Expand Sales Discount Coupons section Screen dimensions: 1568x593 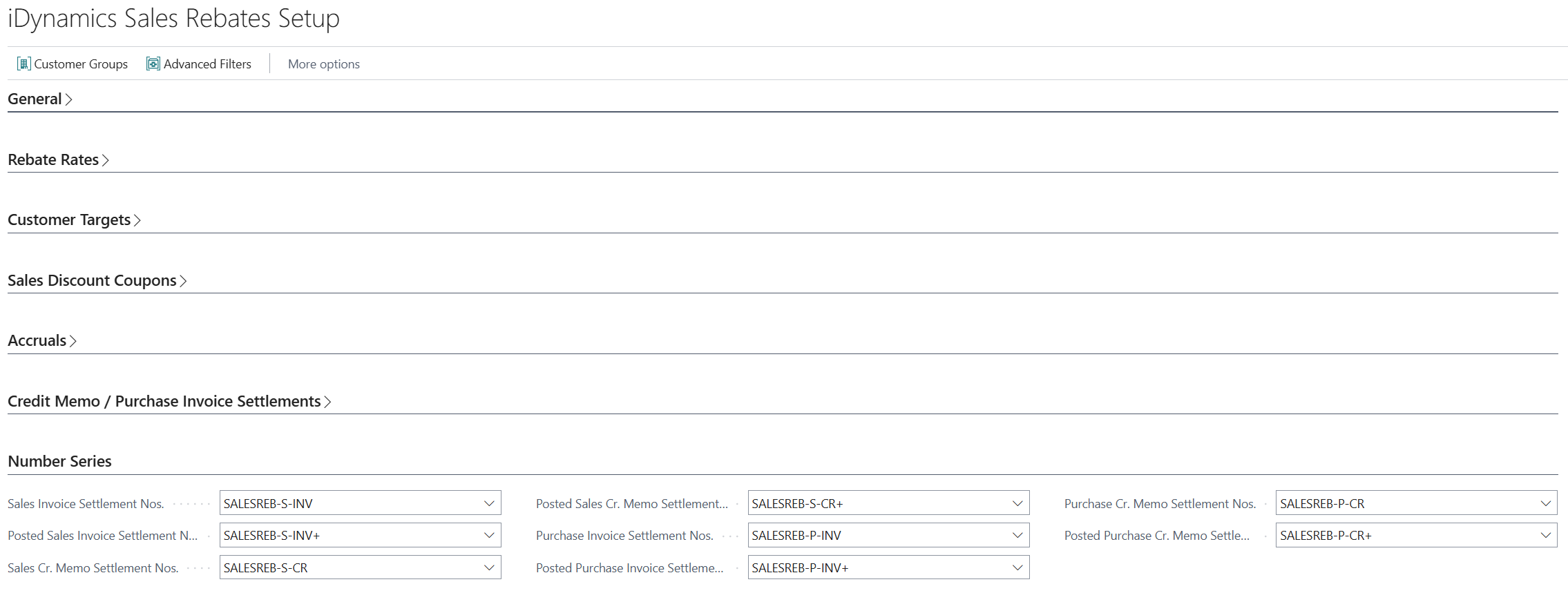[x=97, y=281]
